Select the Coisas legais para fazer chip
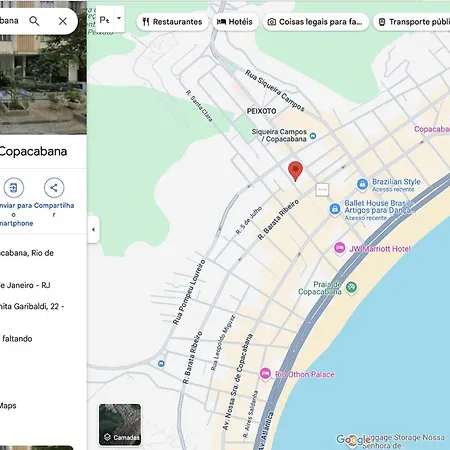This screenshot has width=450, height=450. click(x=316, y=22)
